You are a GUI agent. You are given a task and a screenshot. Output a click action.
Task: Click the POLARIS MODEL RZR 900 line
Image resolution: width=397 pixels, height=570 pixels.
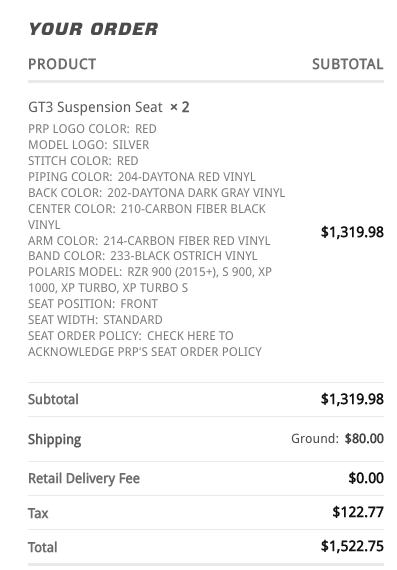tap(150, 280)
